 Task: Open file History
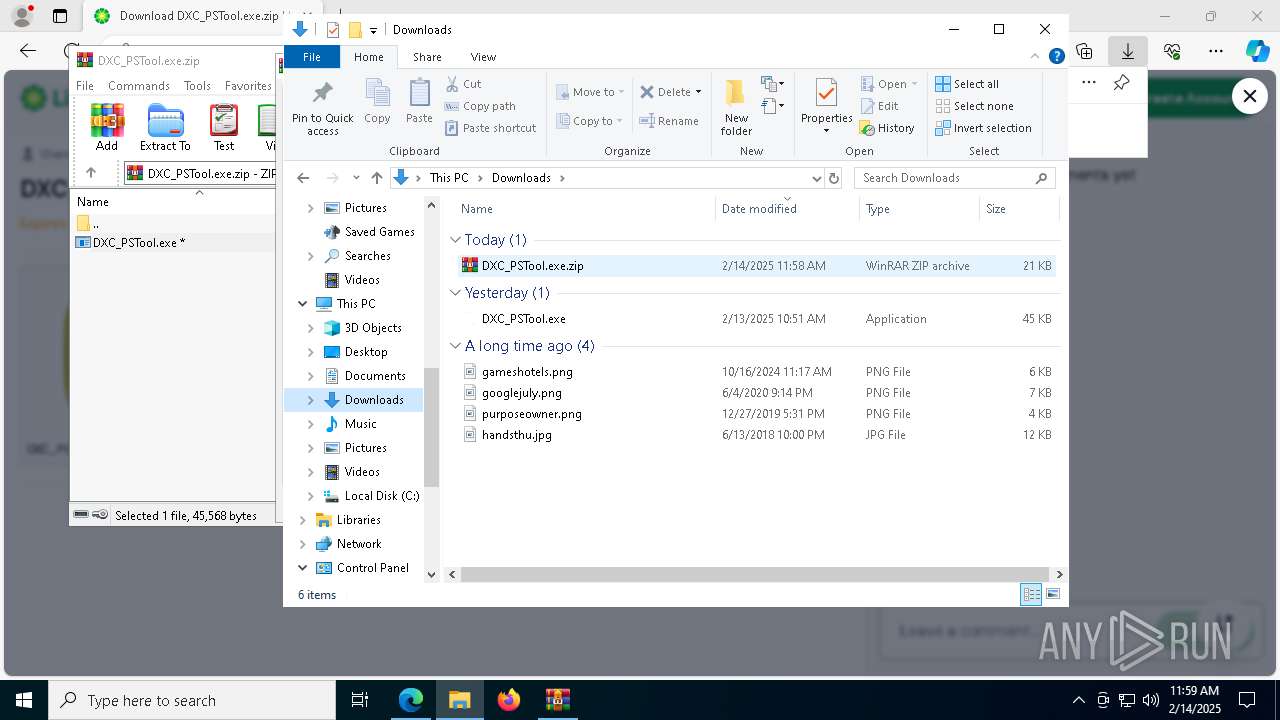coord(887,128)
